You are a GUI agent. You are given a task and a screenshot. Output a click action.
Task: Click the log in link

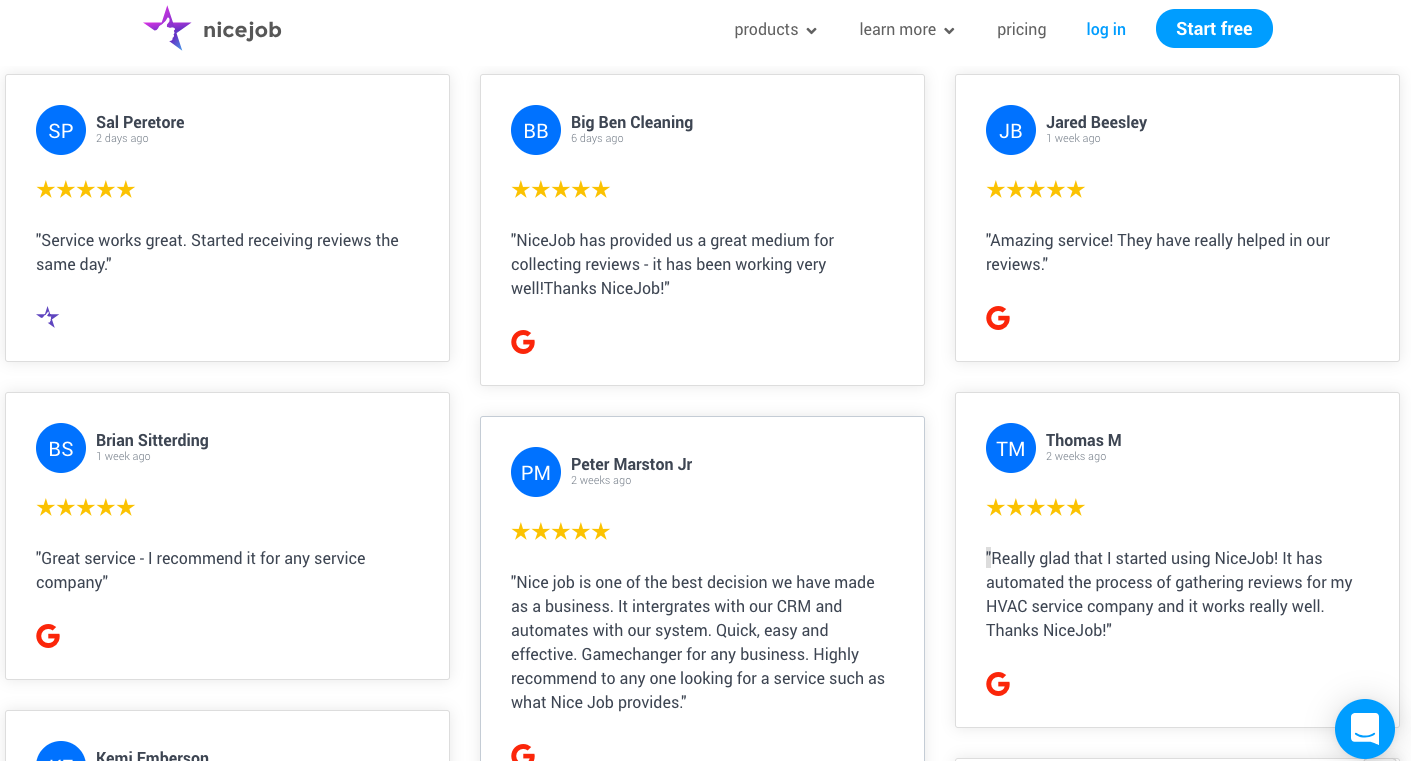pyautogui.click(x=1106, y=30)
